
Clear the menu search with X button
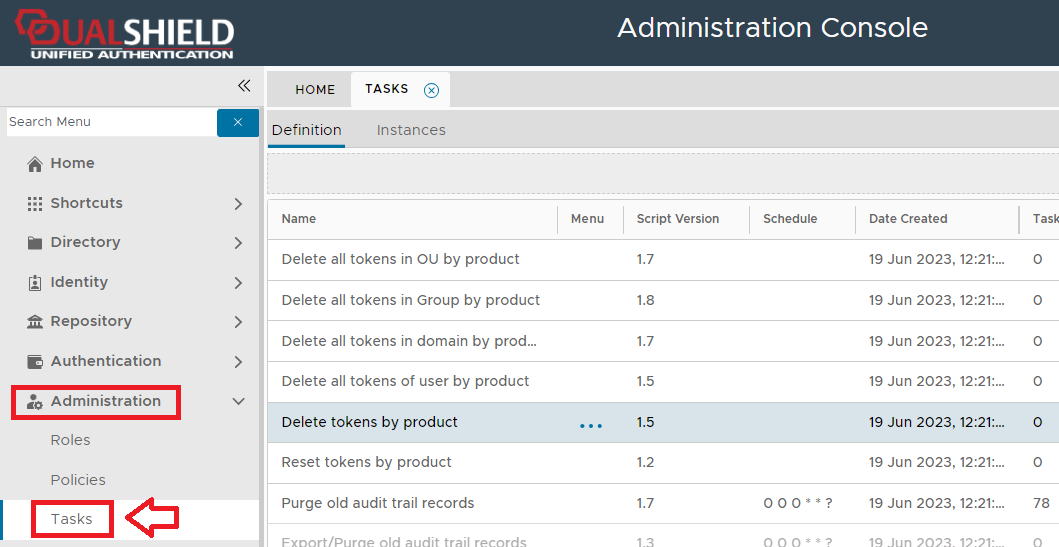tap(238, 122)
